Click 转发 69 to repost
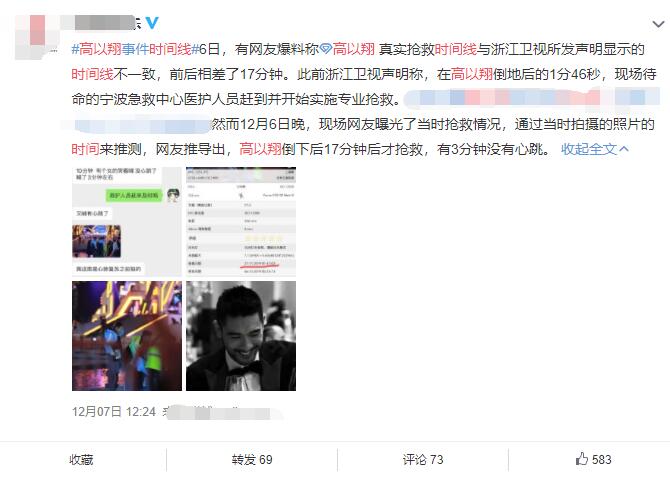 pyautogui.click(x=252, y=460)
